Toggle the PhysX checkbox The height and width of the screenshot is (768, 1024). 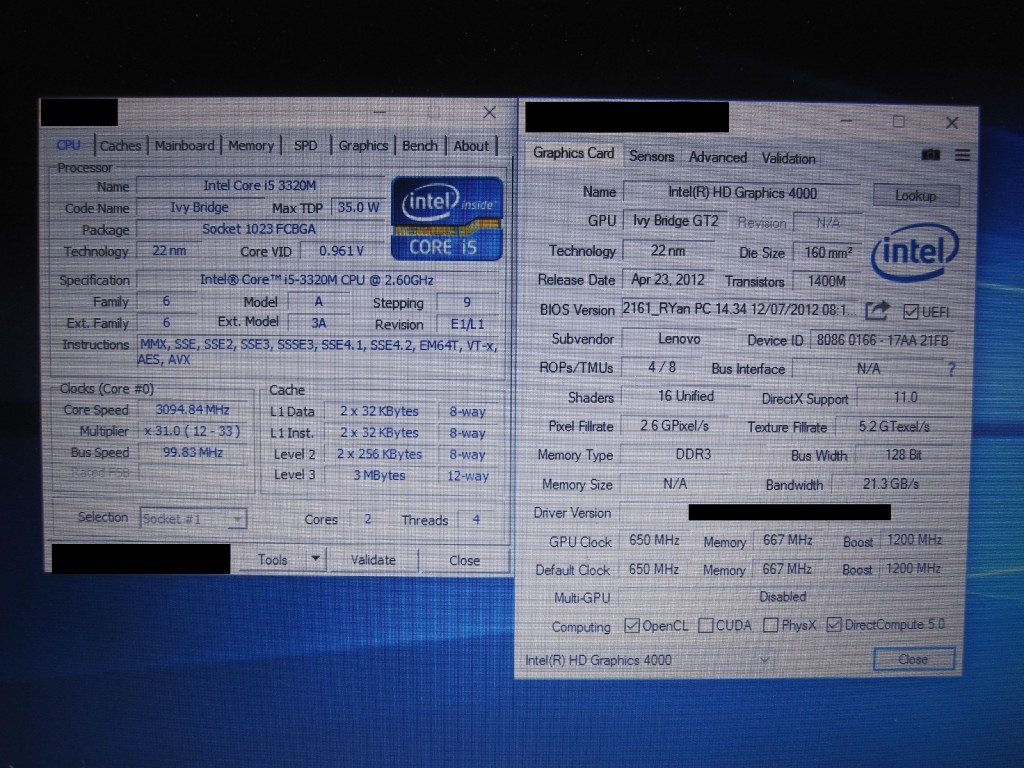pos(771,625)
